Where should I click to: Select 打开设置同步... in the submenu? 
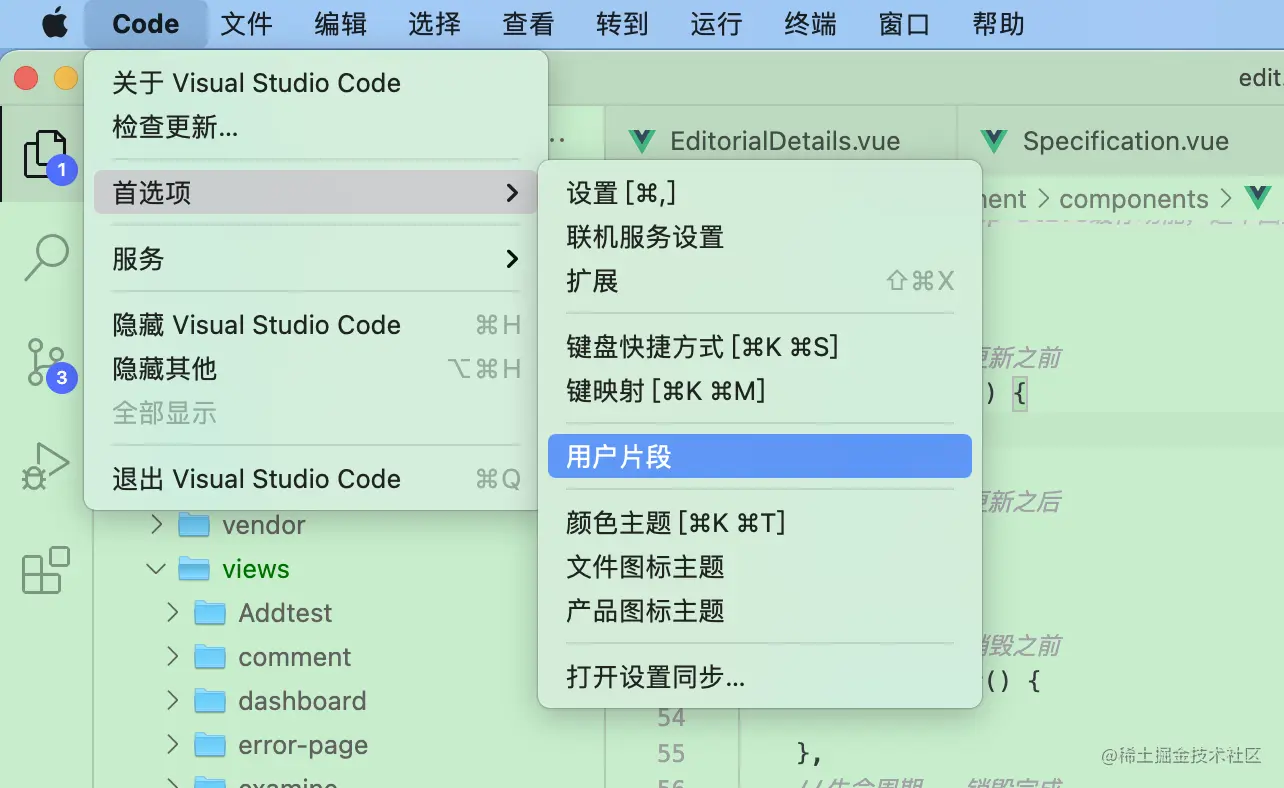coord(760,677)
